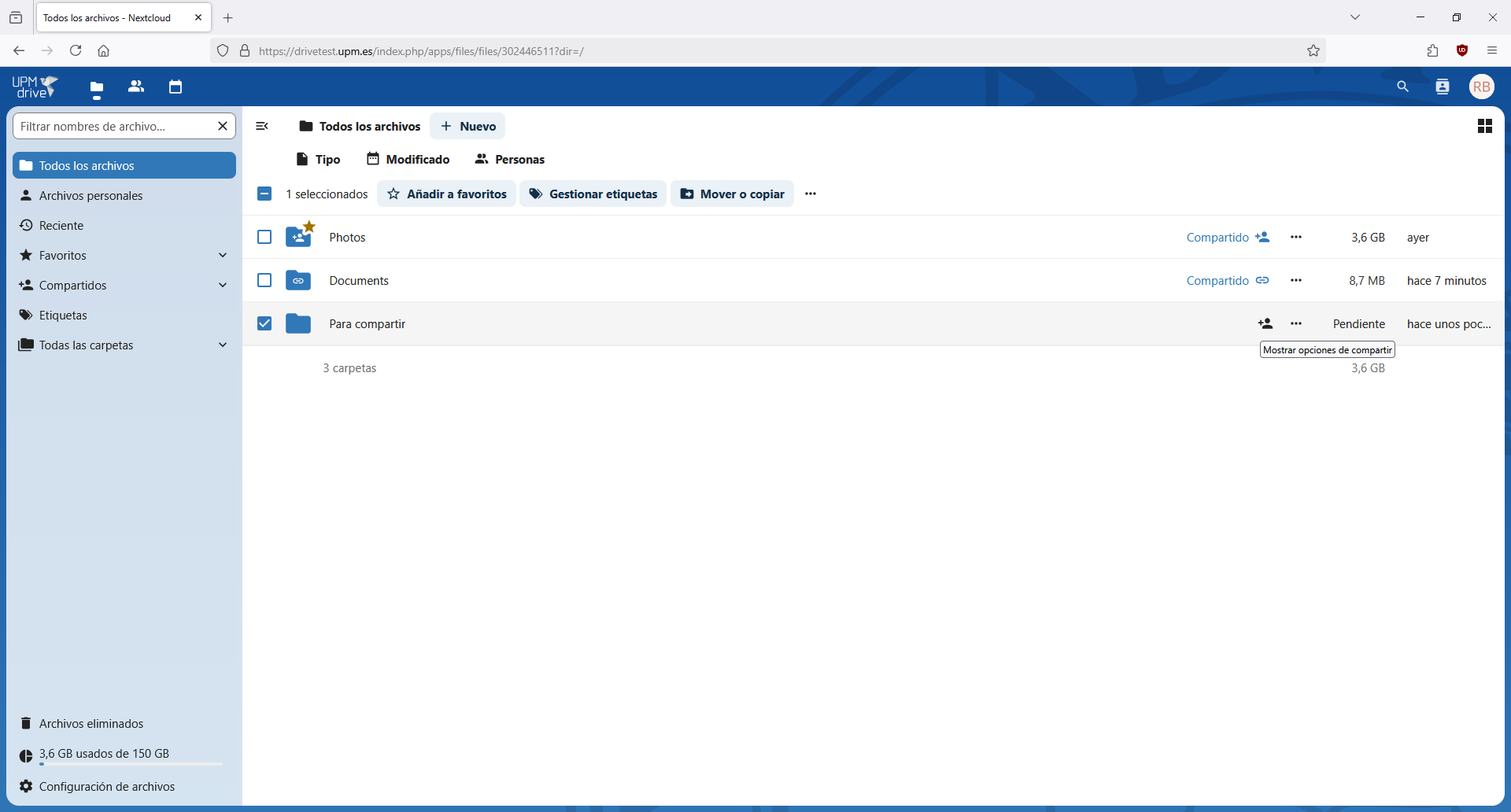Open actions menu for Photos row

(1296, 237)
